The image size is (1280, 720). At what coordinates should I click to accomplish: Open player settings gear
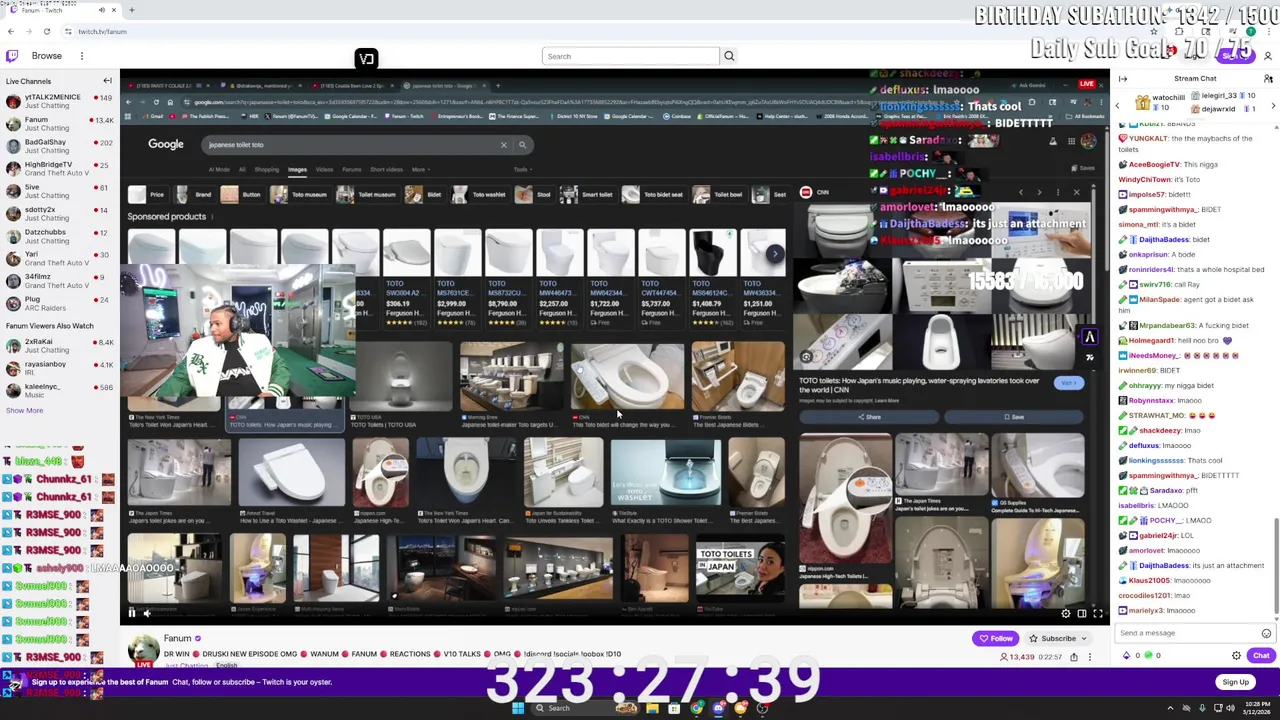[1065, 613]
